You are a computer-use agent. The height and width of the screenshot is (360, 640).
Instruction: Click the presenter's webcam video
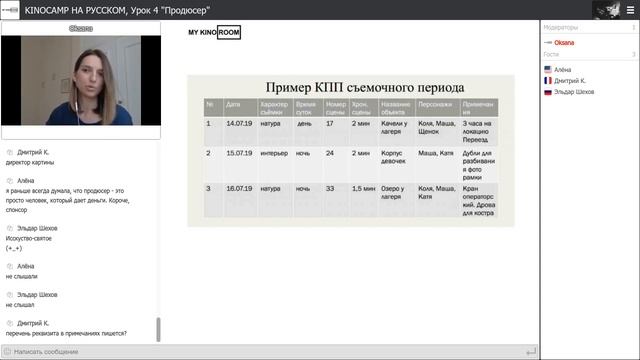(x=81, y=80)
